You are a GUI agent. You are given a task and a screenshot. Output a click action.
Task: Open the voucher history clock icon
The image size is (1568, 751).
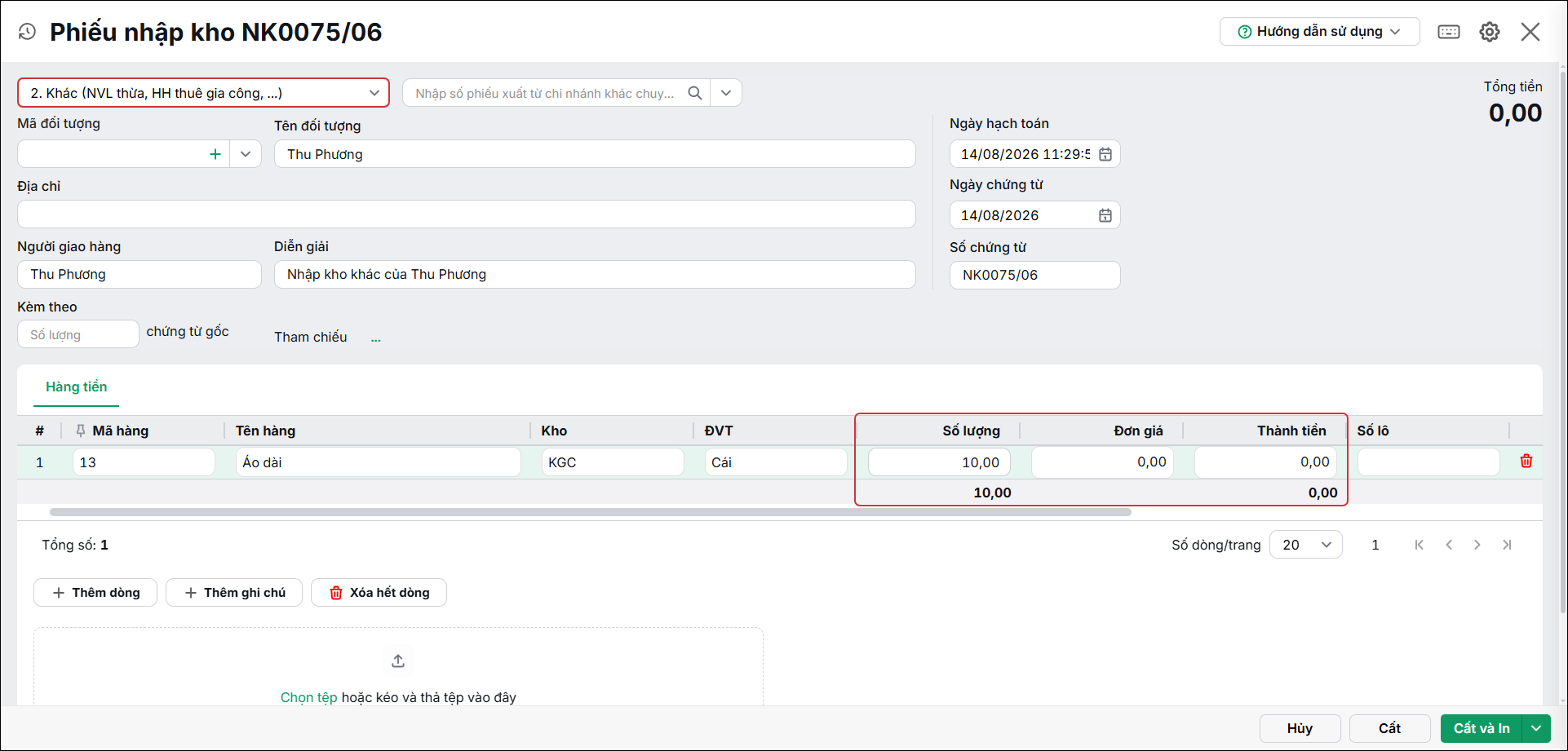(27, 32)
